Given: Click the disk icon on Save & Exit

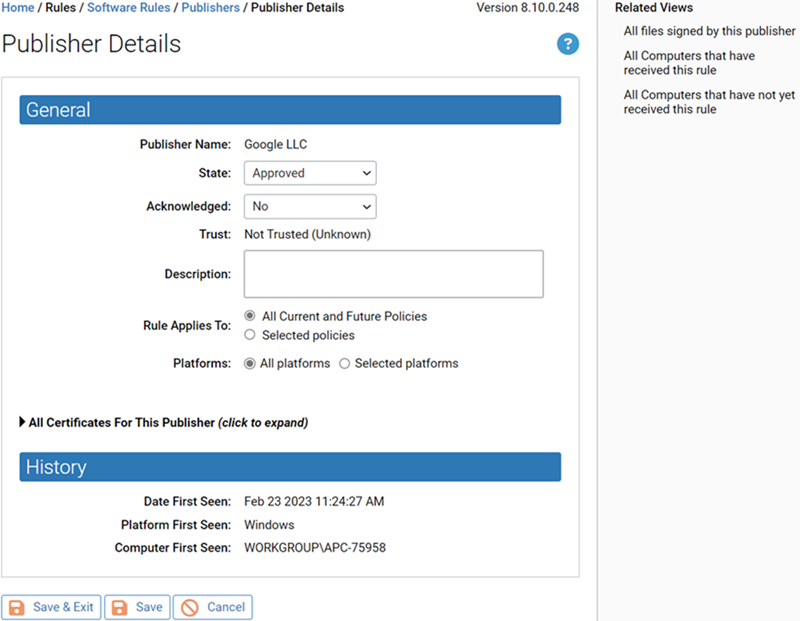Looking at the screenshot, I should (15, 607).
